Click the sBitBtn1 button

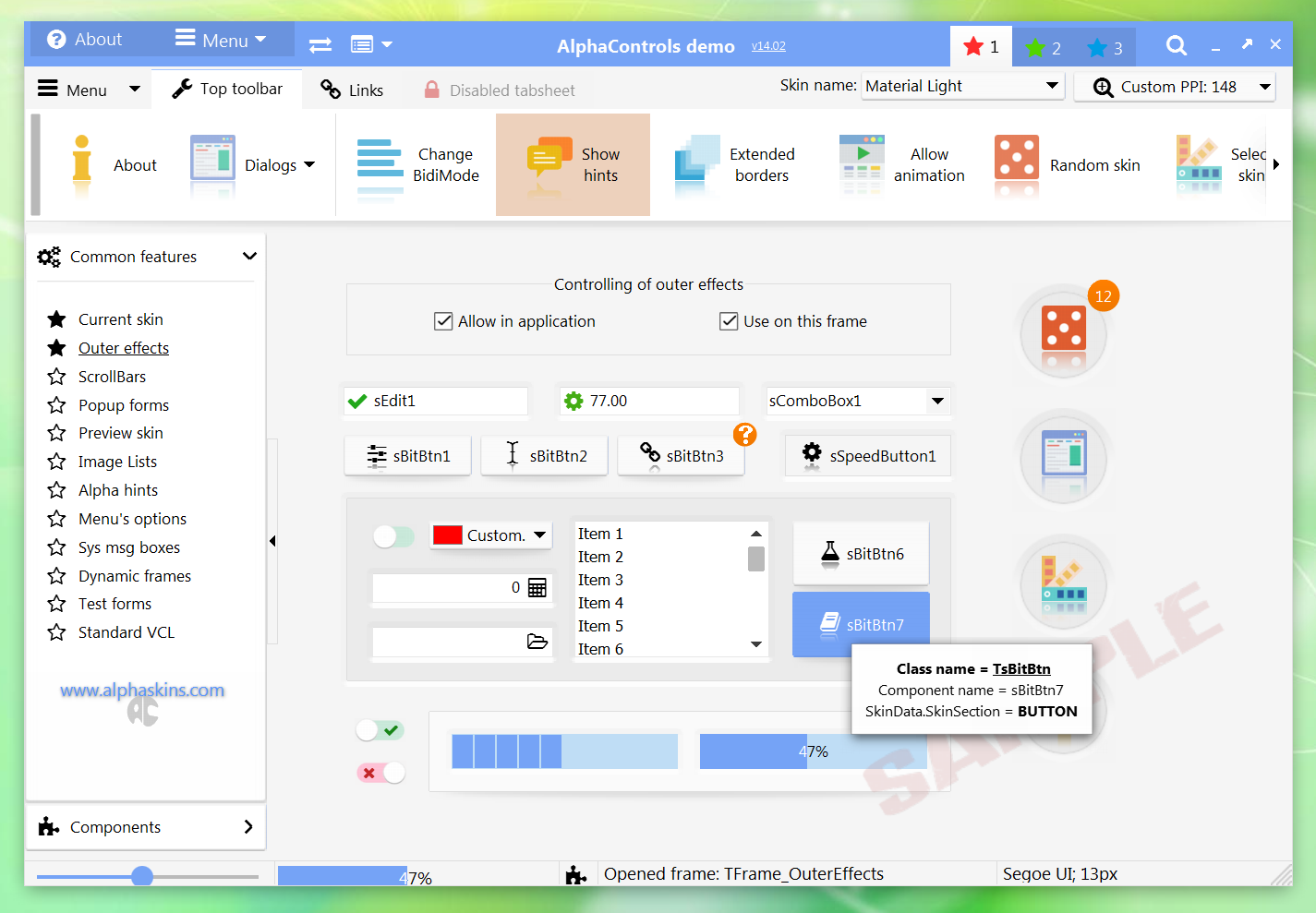point(407,455)
